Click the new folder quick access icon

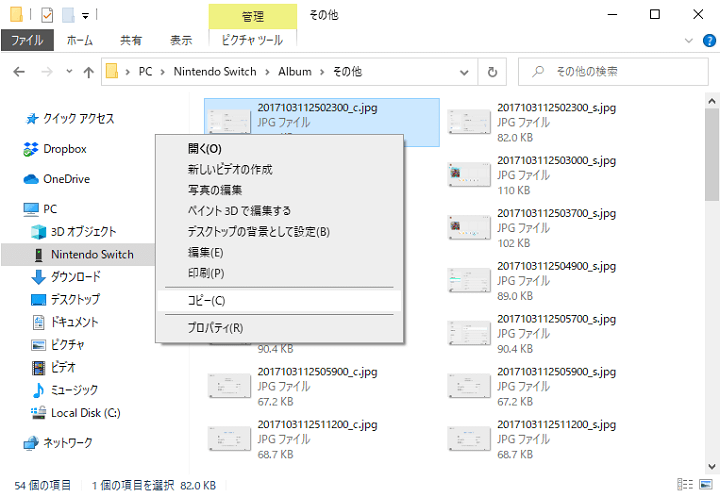pos(68,15)
